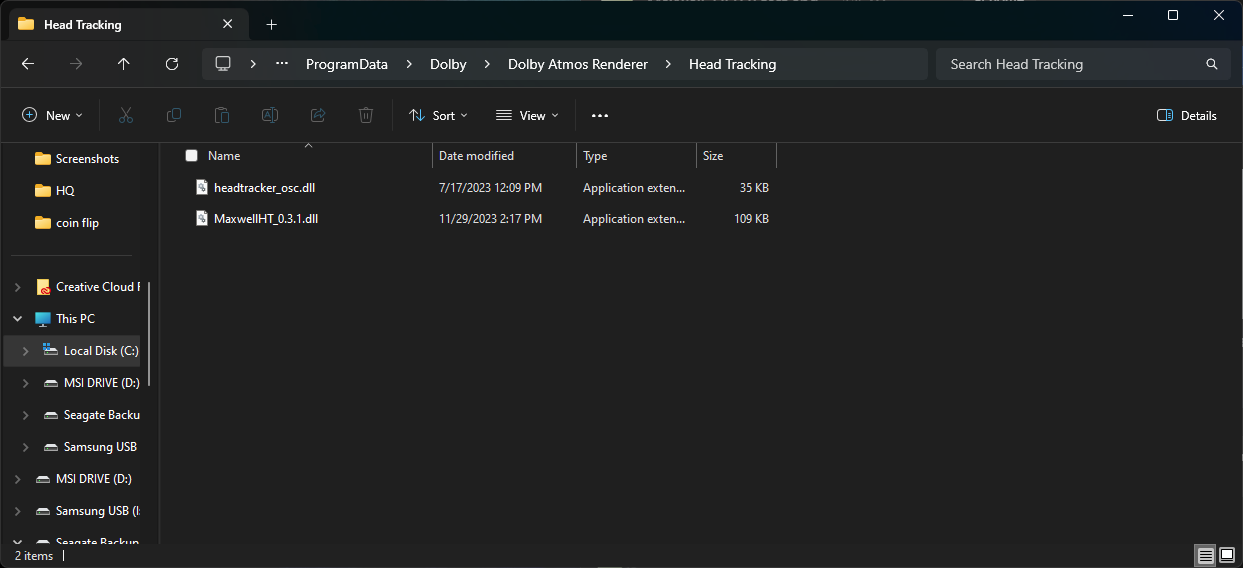Click the Head Tracking tab title
This screenshot has width=1243, height=568.
[83, 24]
